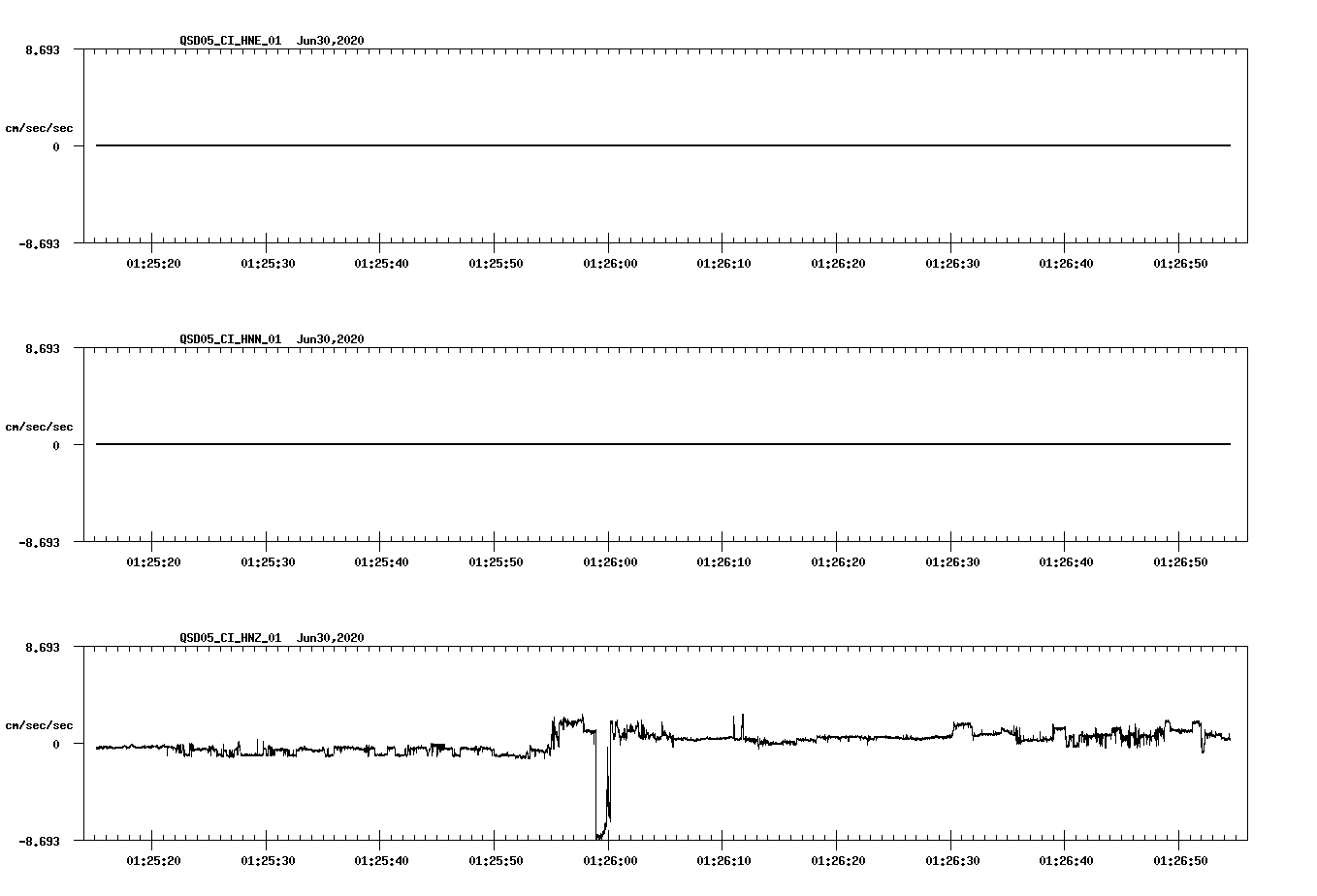The width and height of the screenshot is (1317, 896).
Task: Click the QSD05_CI_HNZ_01 plot title
Action: tap(272, 638)
